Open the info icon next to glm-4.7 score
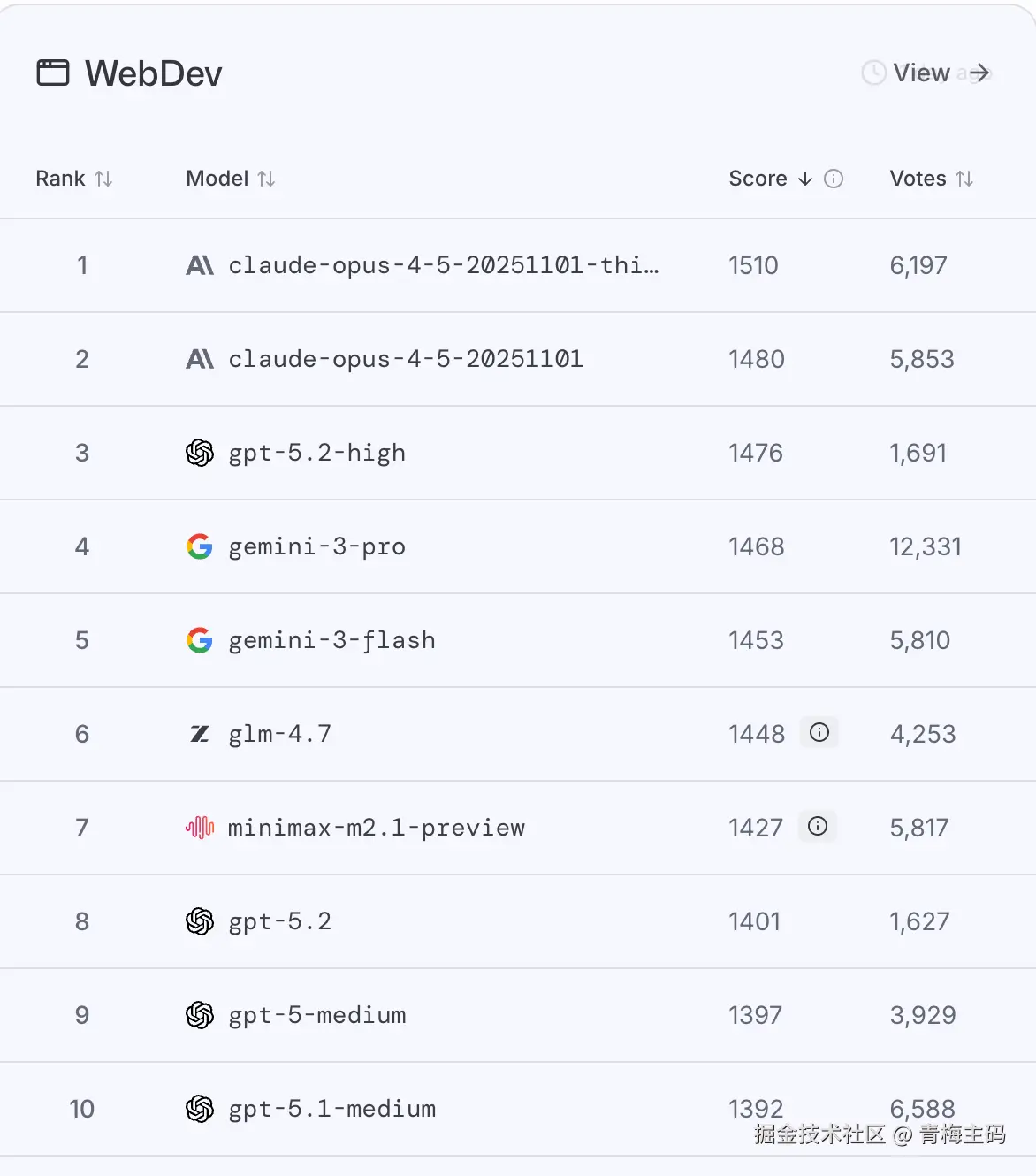1036x1176 pixels. point(819,732)
